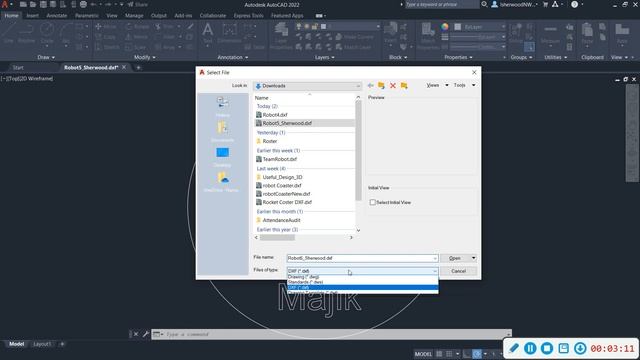Open History in the places sidebar
This screenshot has height=360, width=640.
click(222, 107)
